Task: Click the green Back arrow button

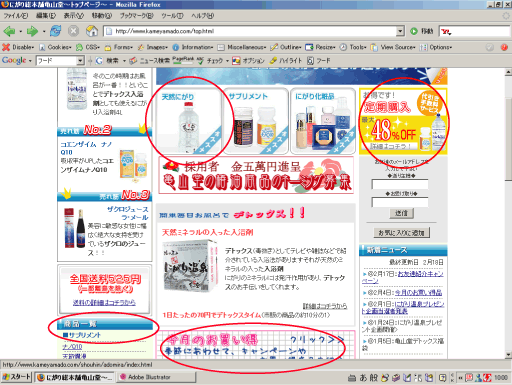Action: (9, 31)
